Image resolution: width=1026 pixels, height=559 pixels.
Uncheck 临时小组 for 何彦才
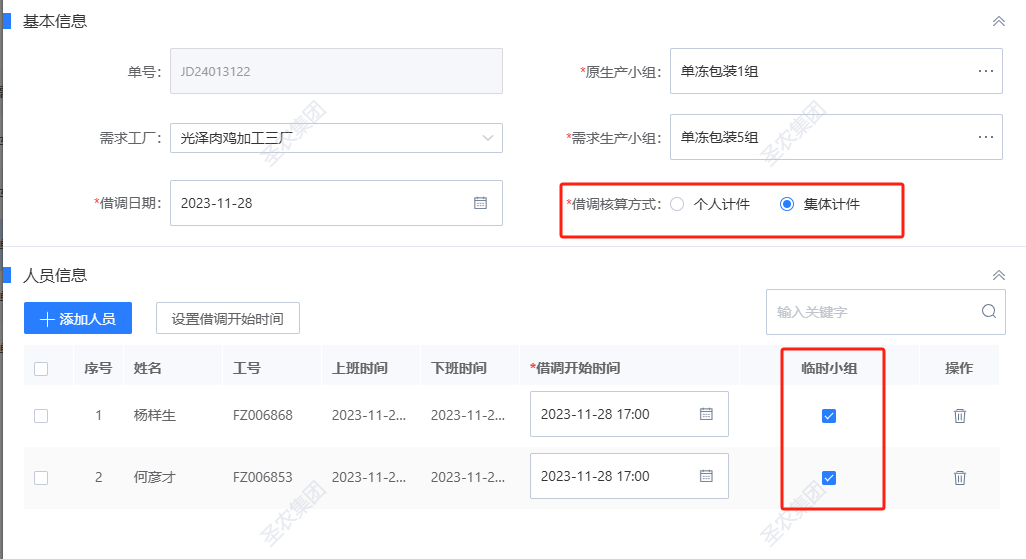coord(828,478)
